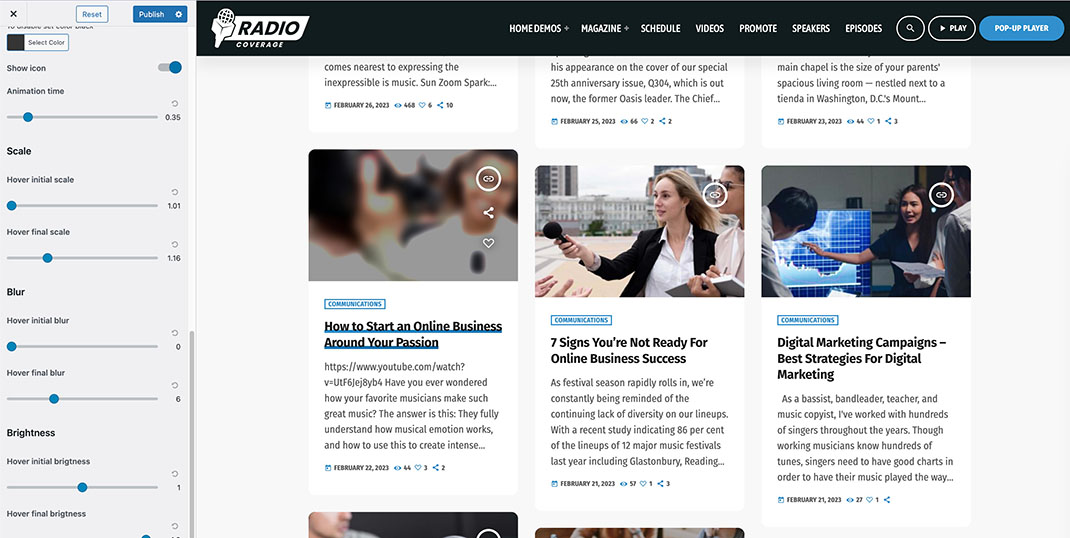Image resolution: width=1070 pixels, height=538 pixels.
Task: Toggle the Show icon switch
Action: coord(170,67)
